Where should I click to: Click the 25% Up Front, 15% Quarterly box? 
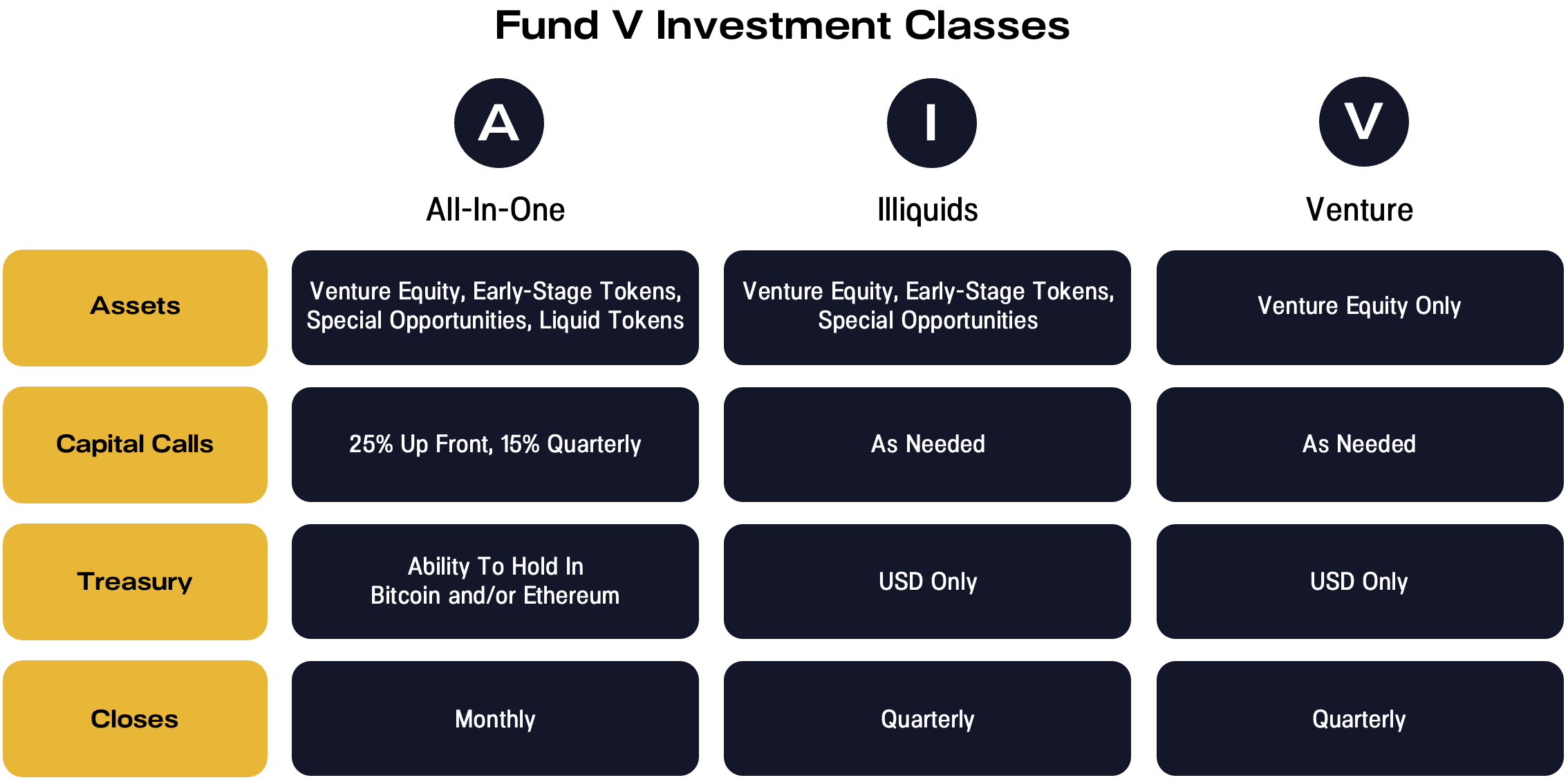[495, 445]
